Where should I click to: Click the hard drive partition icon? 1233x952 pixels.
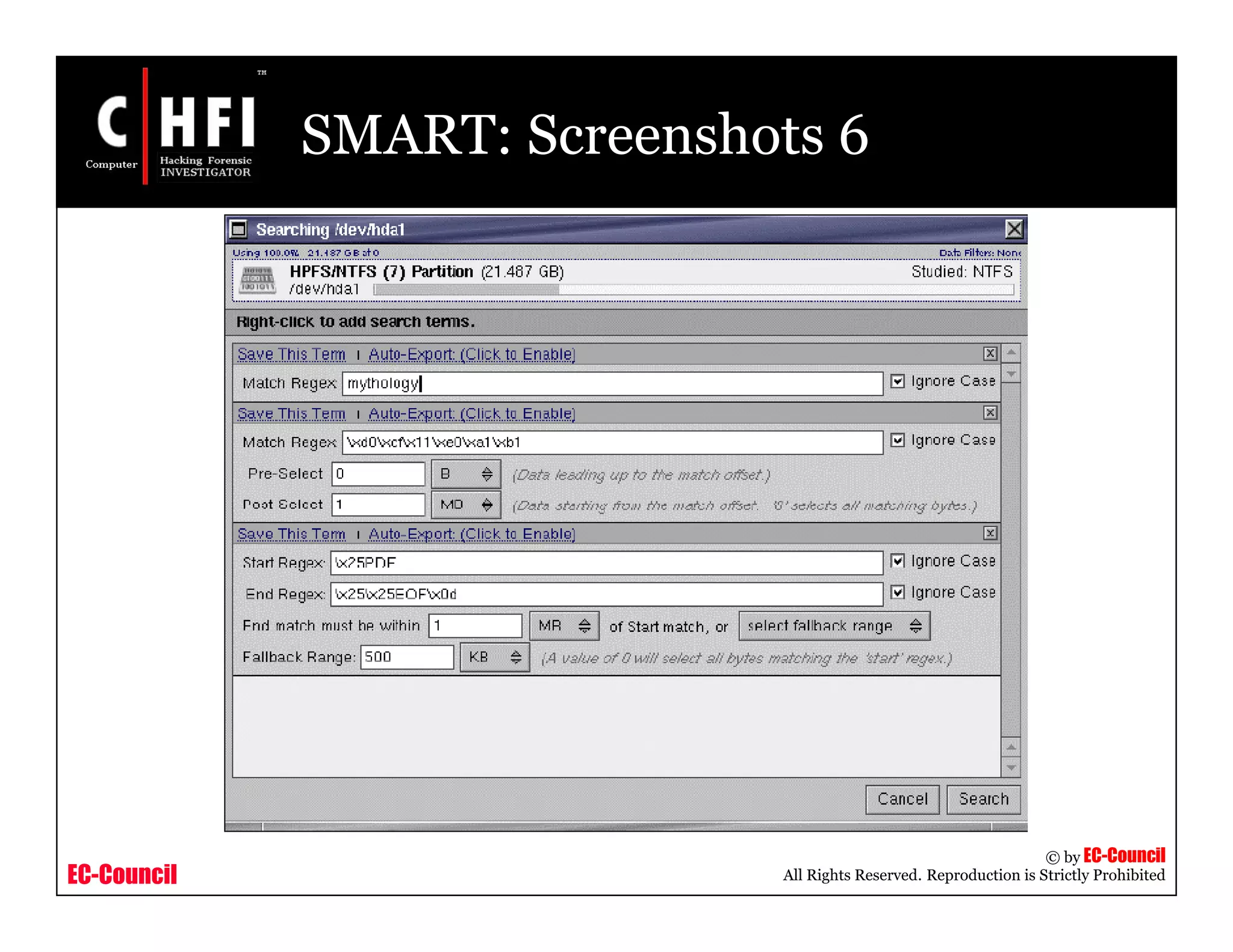click(x=257, y=280)
